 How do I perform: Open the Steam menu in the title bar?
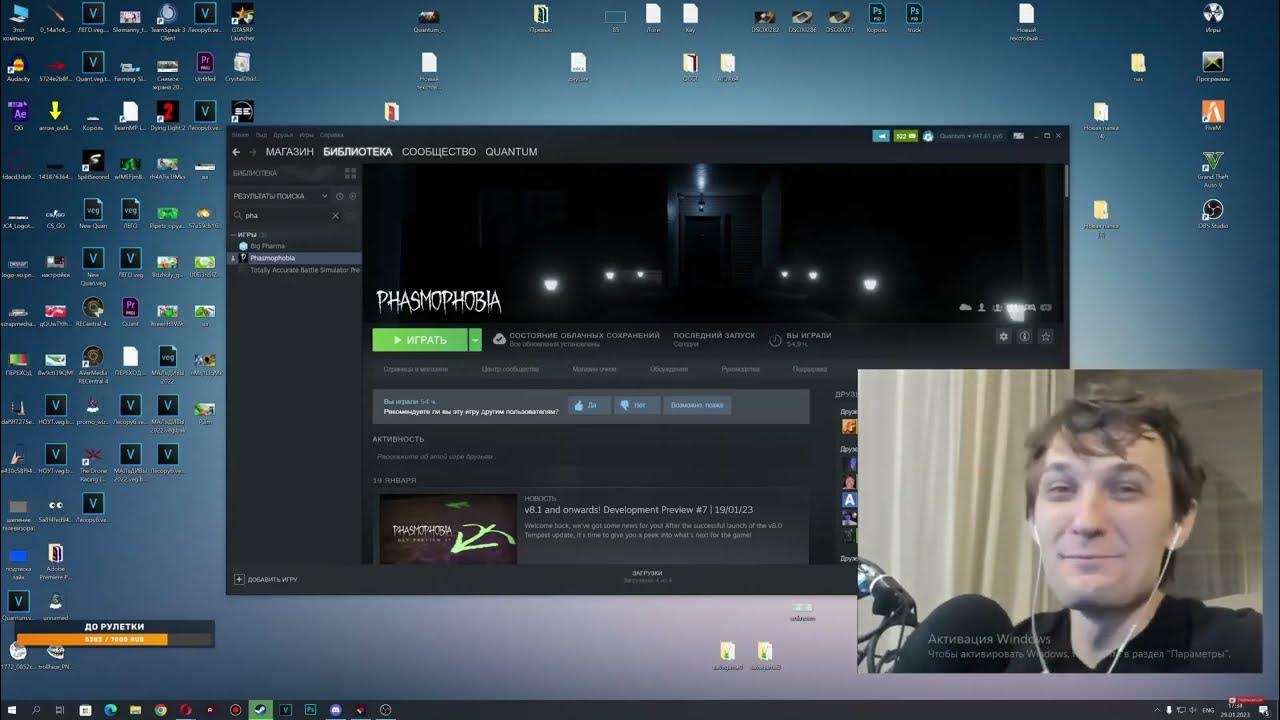click(x=240, y=135)
